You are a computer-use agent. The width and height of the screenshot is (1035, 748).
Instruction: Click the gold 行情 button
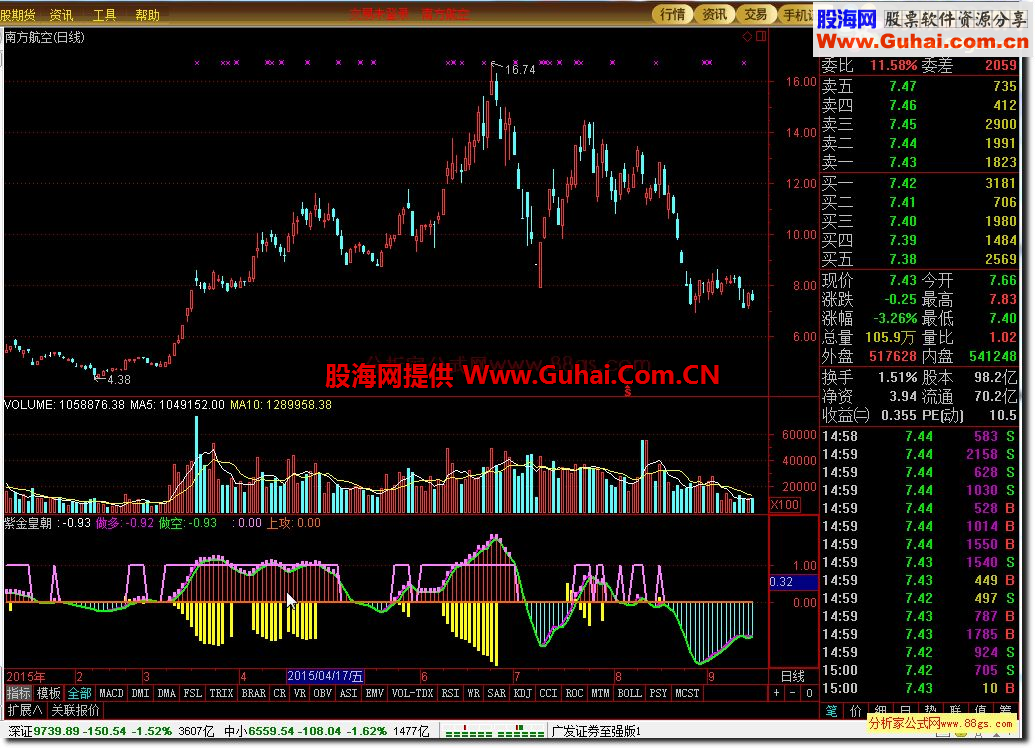pyautogui.click(x=673, y=15)
